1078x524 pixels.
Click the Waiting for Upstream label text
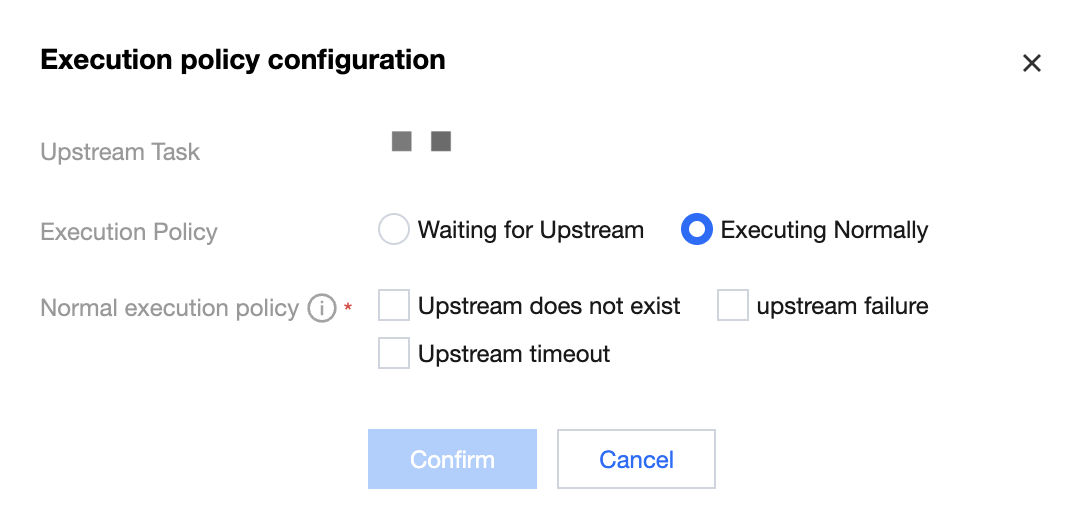531,230
